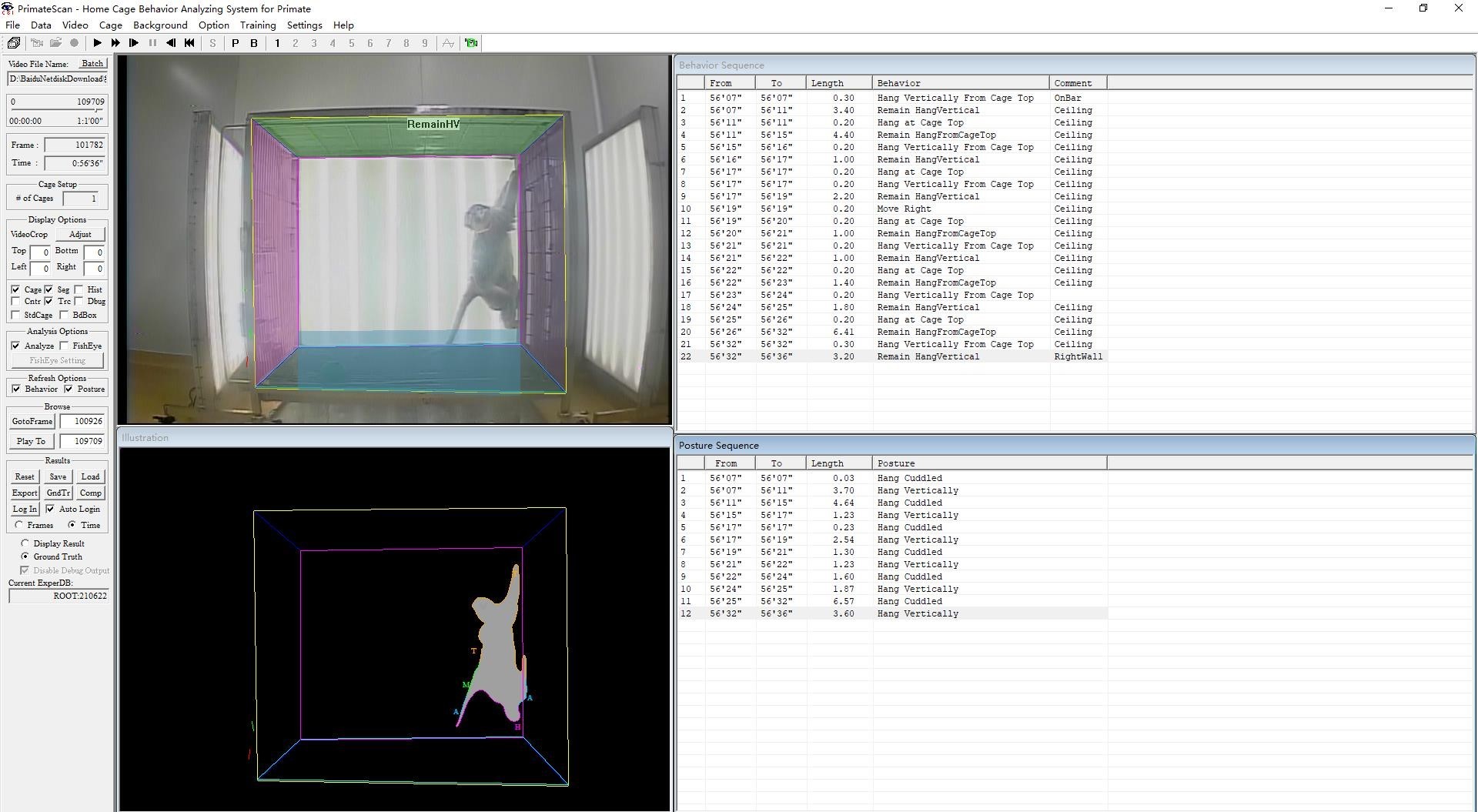Click the Left crop input field
Image resolution: width=1478 pixels, height=812 pixels.
coord(40,269)
